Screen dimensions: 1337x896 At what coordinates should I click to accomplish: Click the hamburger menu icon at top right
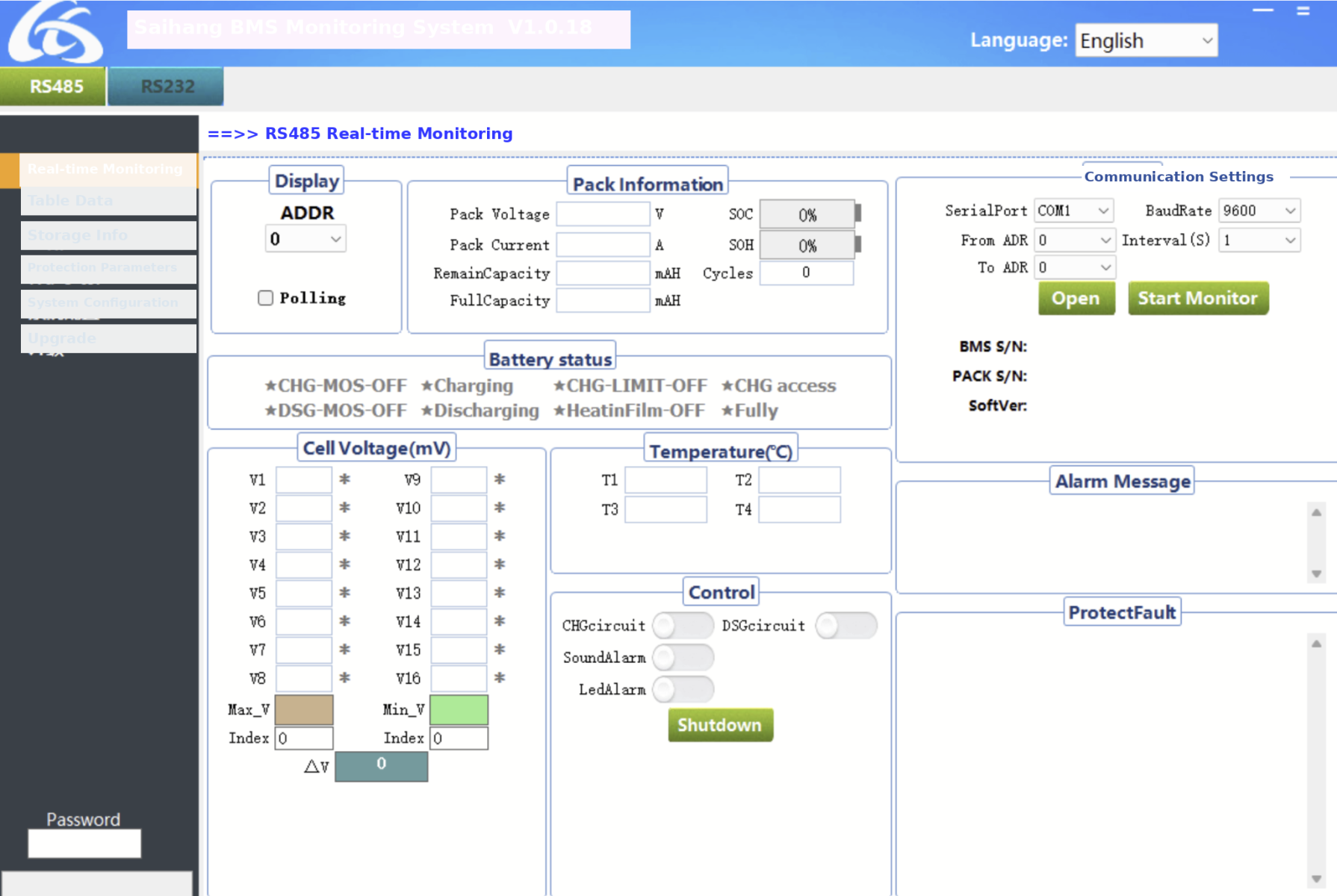point(1303,11)
